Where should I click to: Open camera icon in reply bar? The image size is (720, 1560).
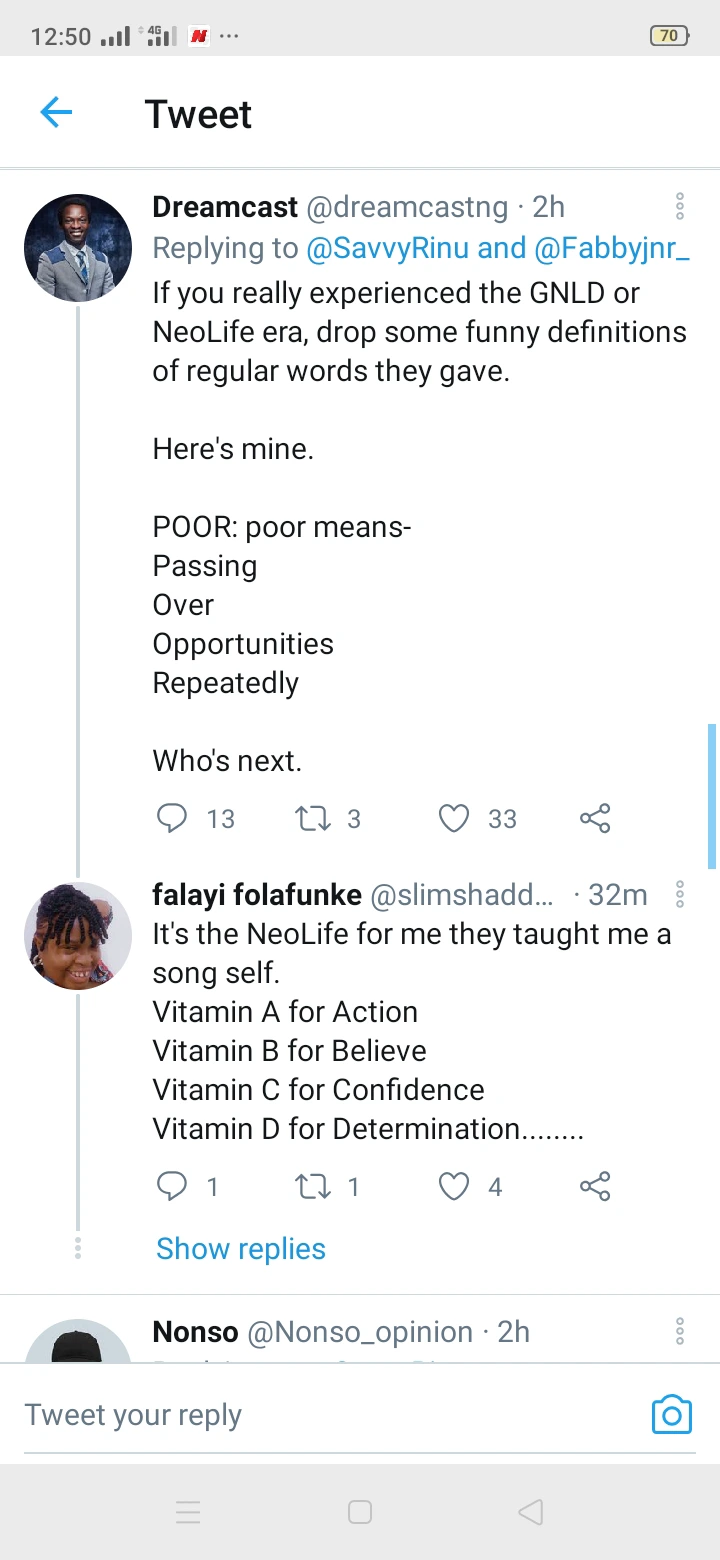click(671, 1415)
